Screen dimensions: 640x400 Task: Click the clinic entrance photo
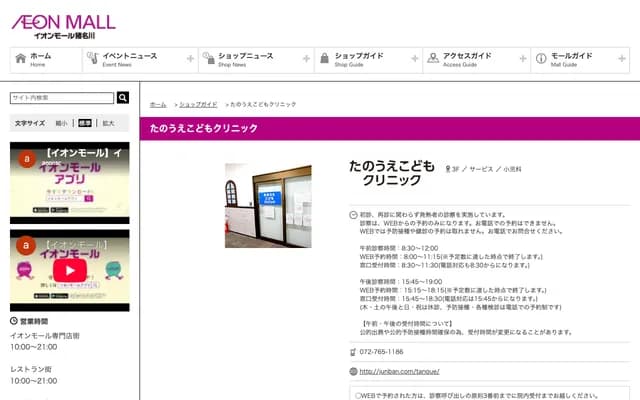click(x=268, y=205)
